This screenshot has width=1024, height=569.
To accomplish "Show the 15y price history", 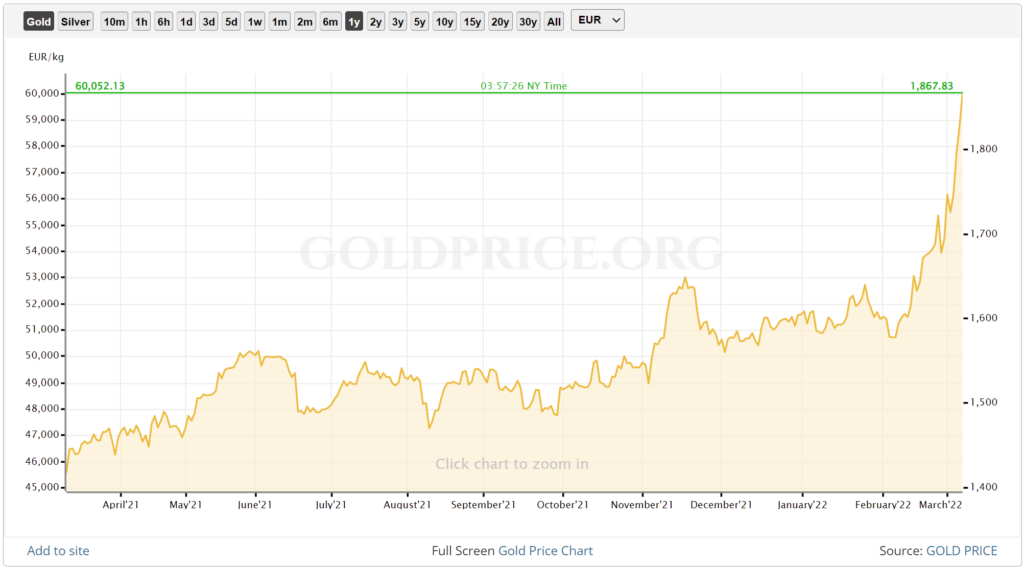I will click(472, 22).
